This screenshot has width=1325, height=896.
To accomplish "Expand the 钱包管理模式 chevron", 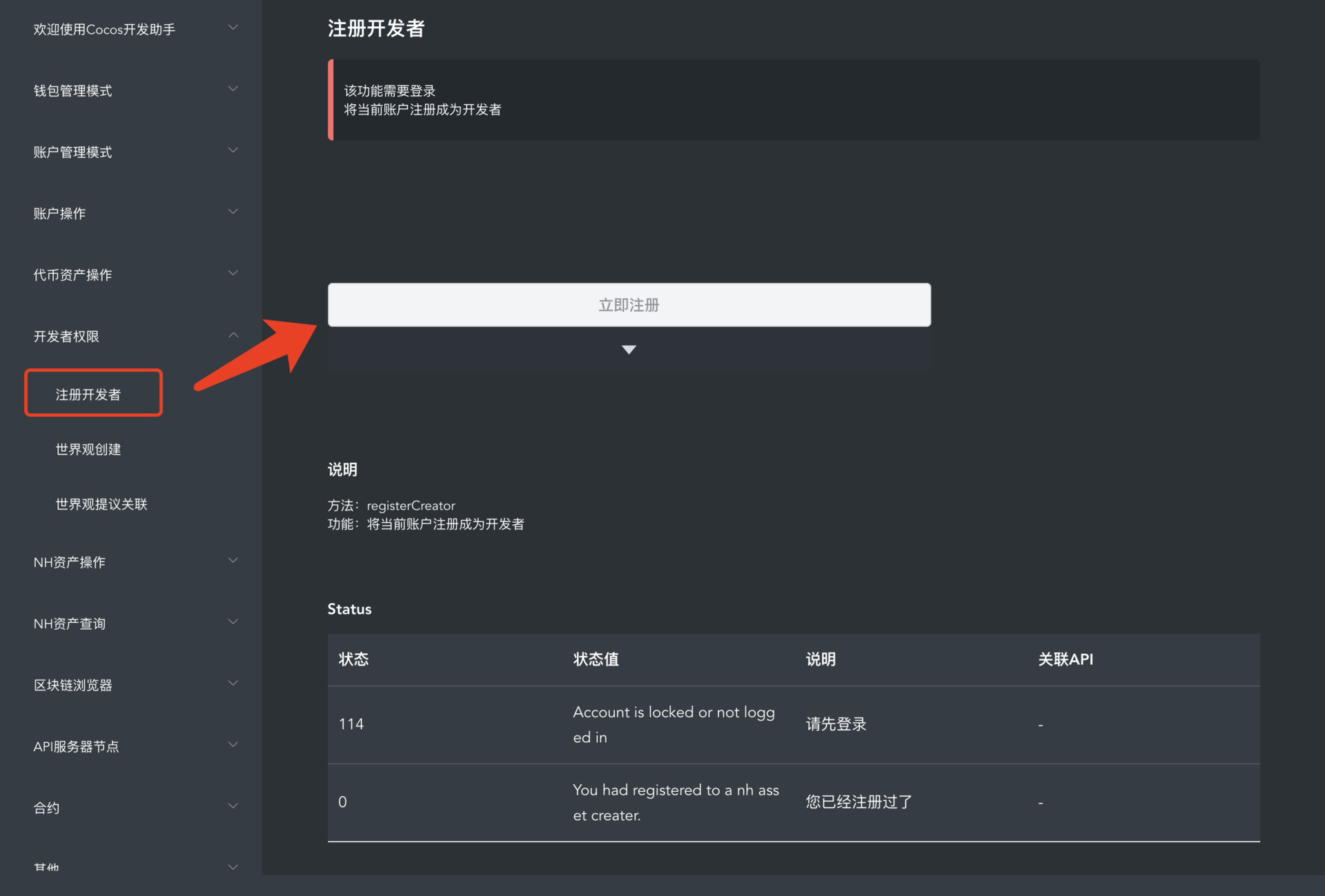I will tap(233, 89).
